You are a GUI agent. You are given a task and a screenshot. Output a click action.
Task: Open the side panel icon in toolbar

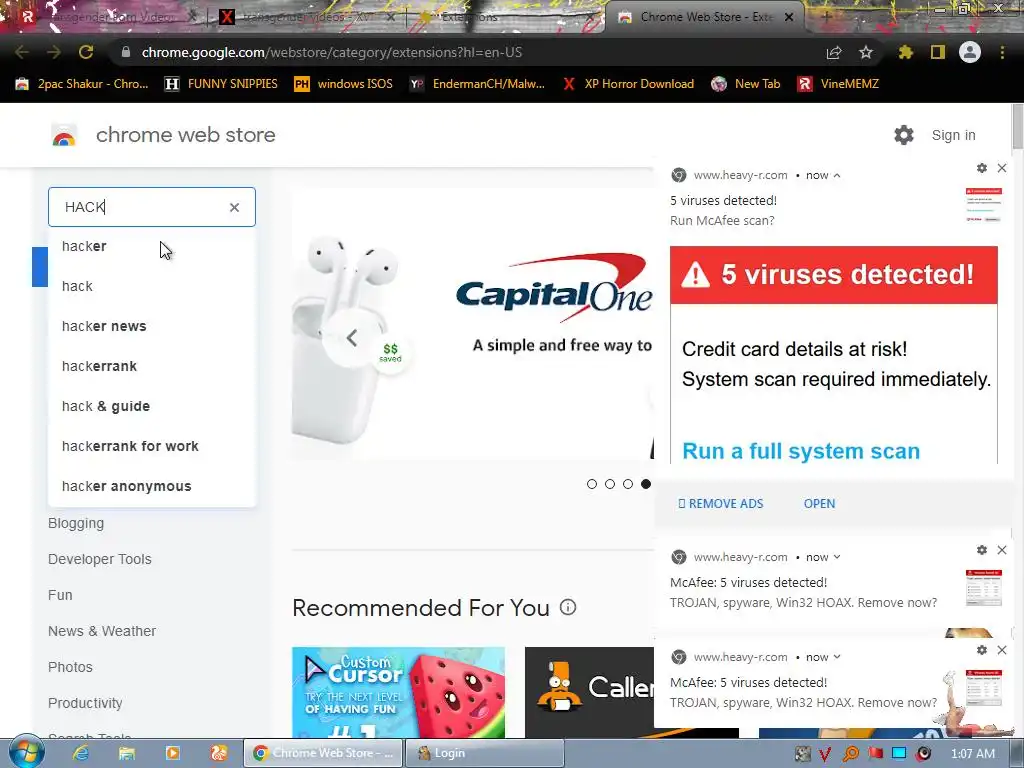tap(938, 52)
